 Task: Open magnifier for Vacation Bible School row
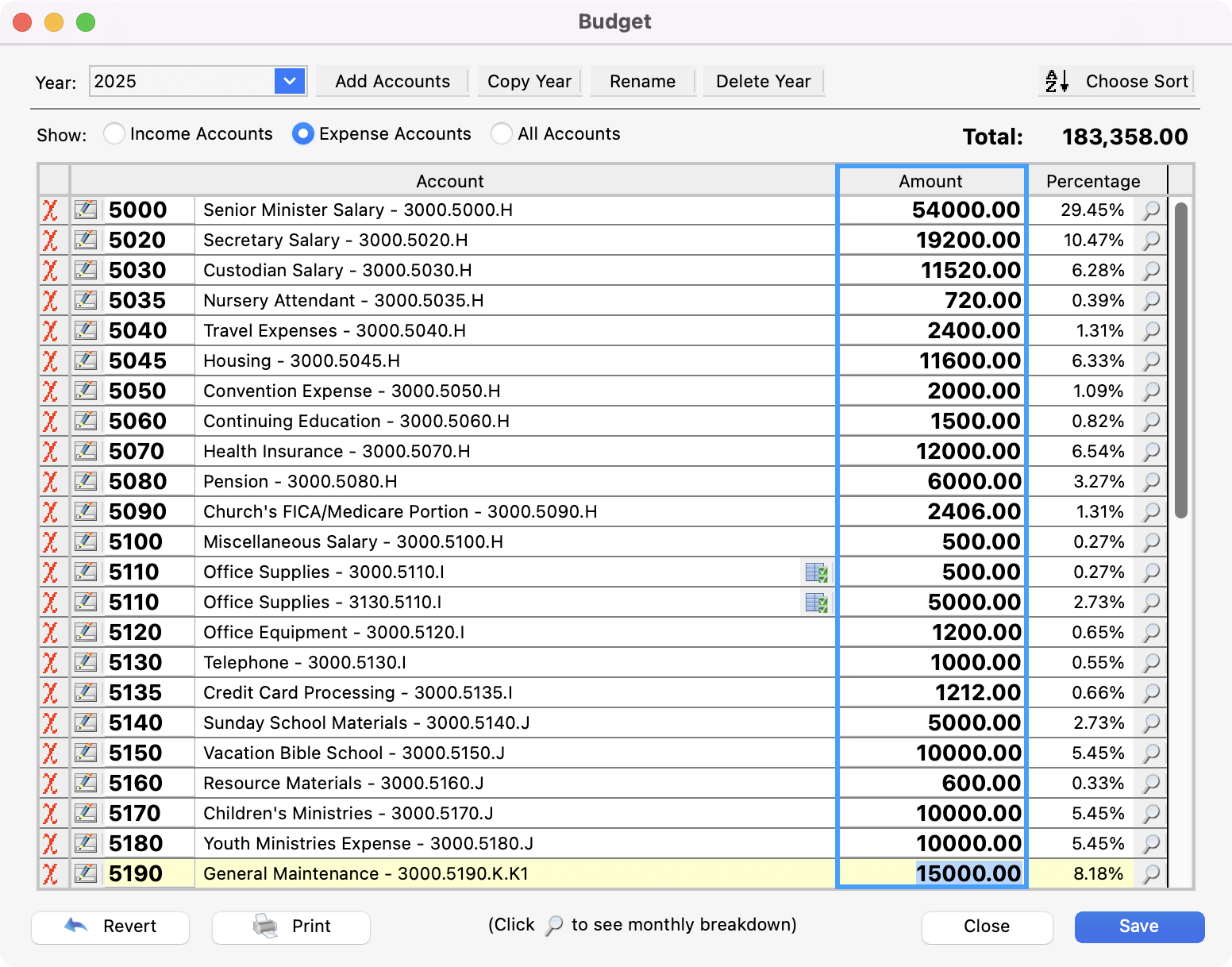click(x=1151, y=753)
